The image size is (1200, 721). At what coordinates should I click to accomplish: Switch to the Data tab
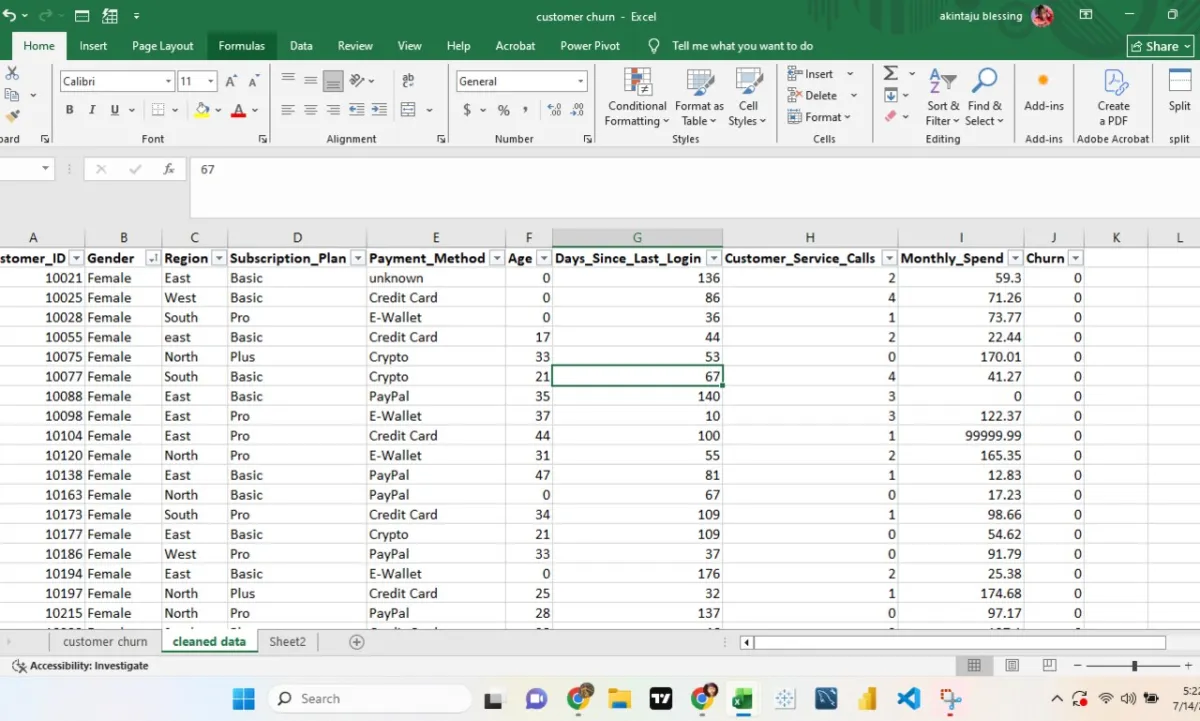pyautogui.click(x=301, y=46)
